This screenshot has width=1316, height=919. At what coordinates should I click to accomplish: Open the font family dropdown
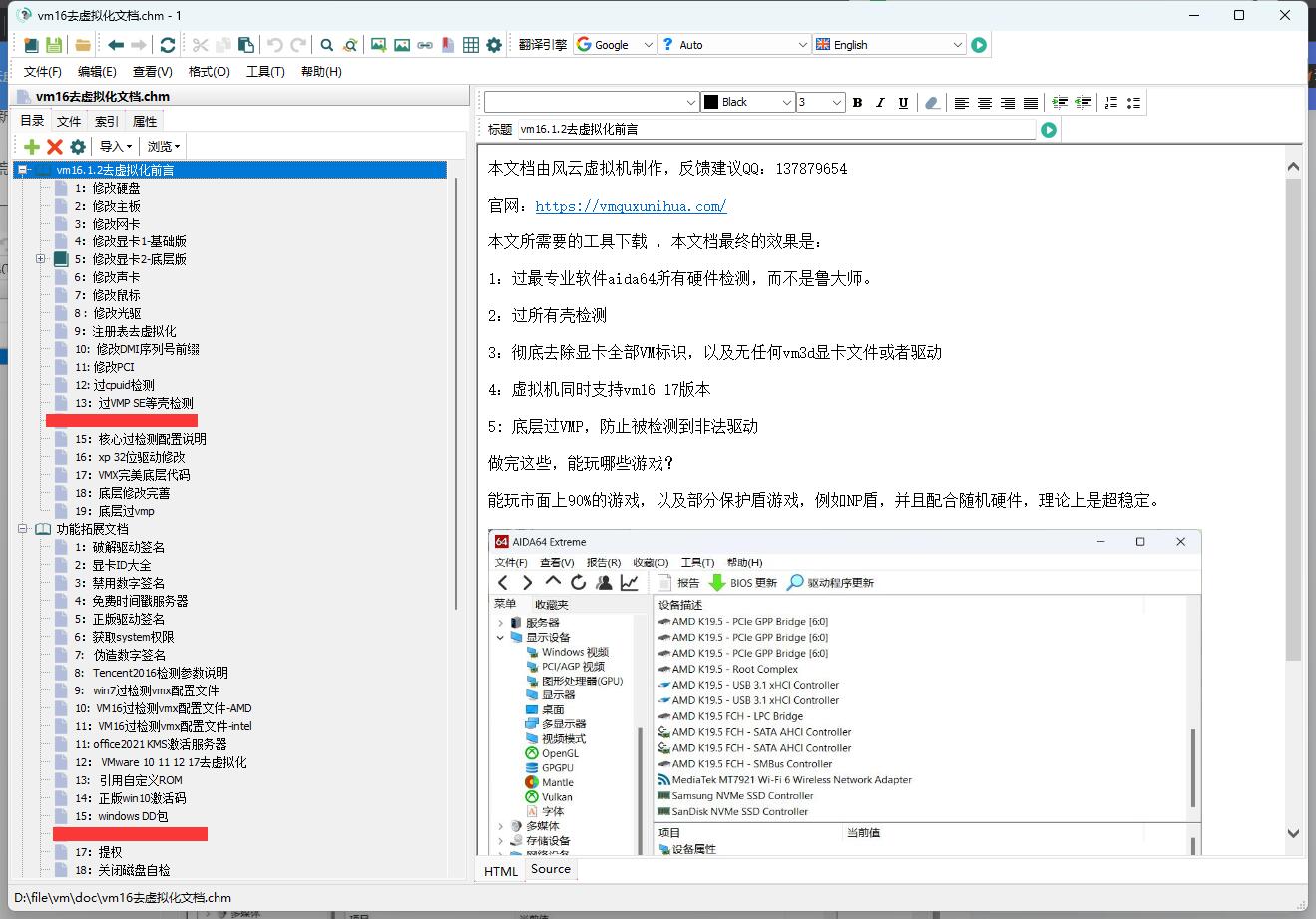(592, 102)
